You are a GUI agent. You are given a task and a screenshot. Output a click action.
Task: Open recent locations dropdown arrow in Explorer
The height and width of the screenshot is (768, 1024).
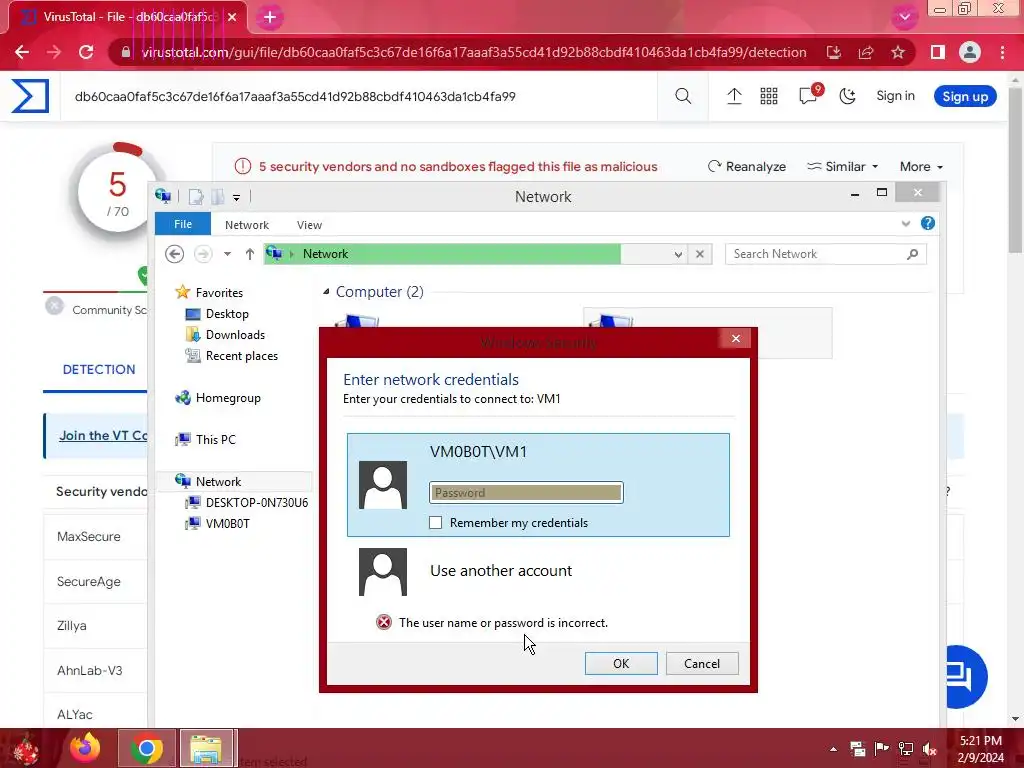227,253
